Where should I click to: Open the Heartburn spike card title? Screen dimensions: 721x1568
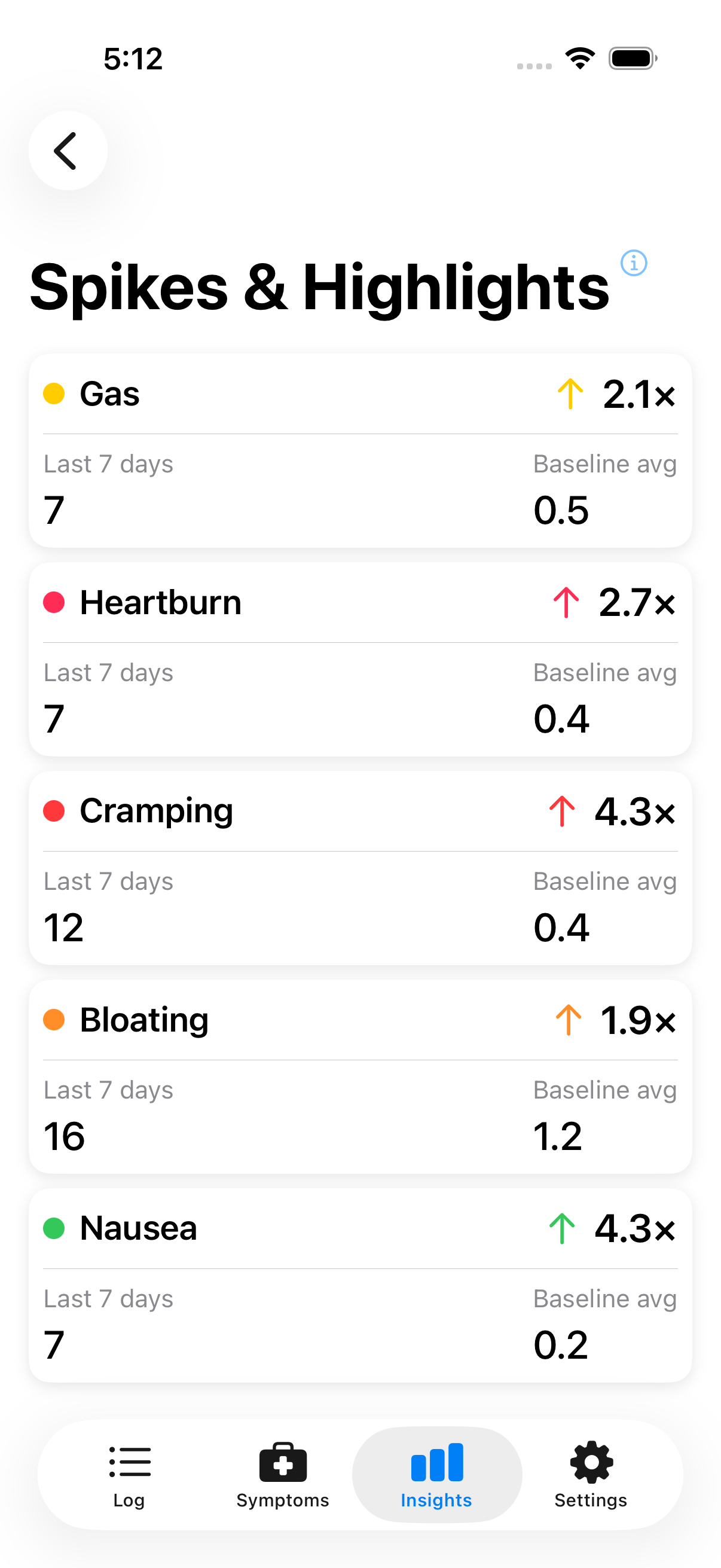pos(161,603)
